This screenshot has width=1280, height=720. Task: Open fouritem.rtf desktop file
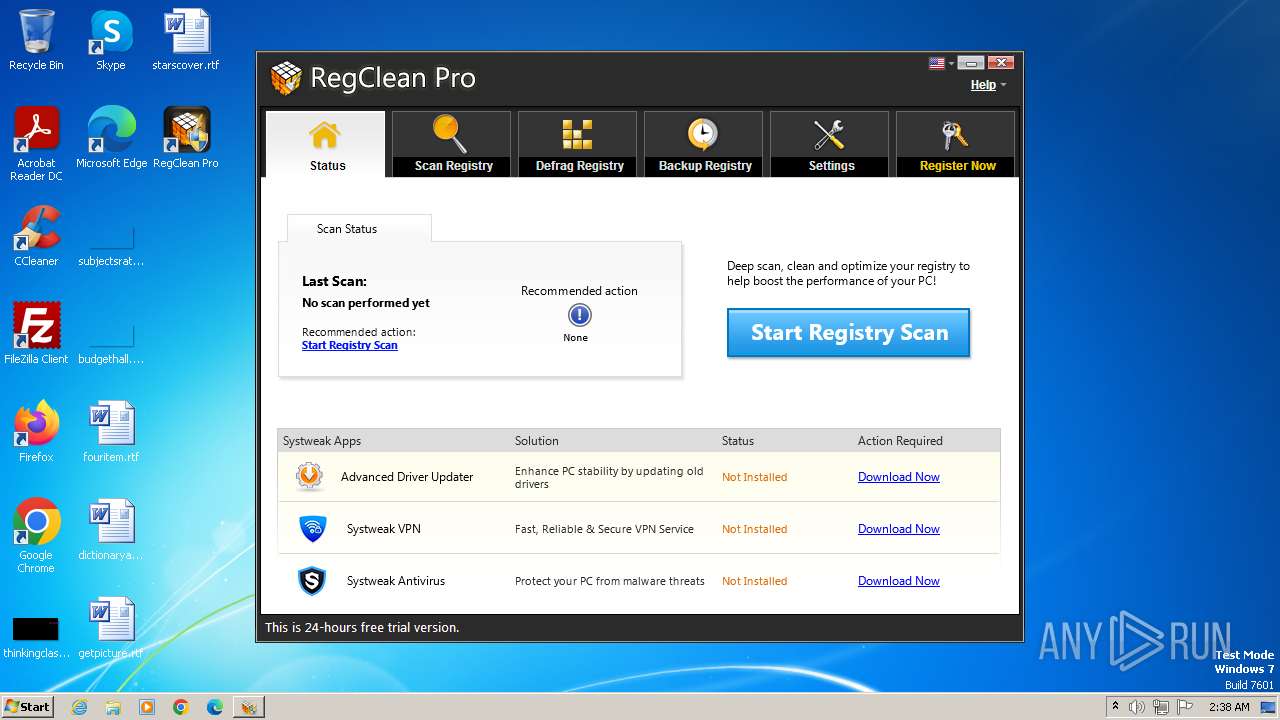(111, 432)
